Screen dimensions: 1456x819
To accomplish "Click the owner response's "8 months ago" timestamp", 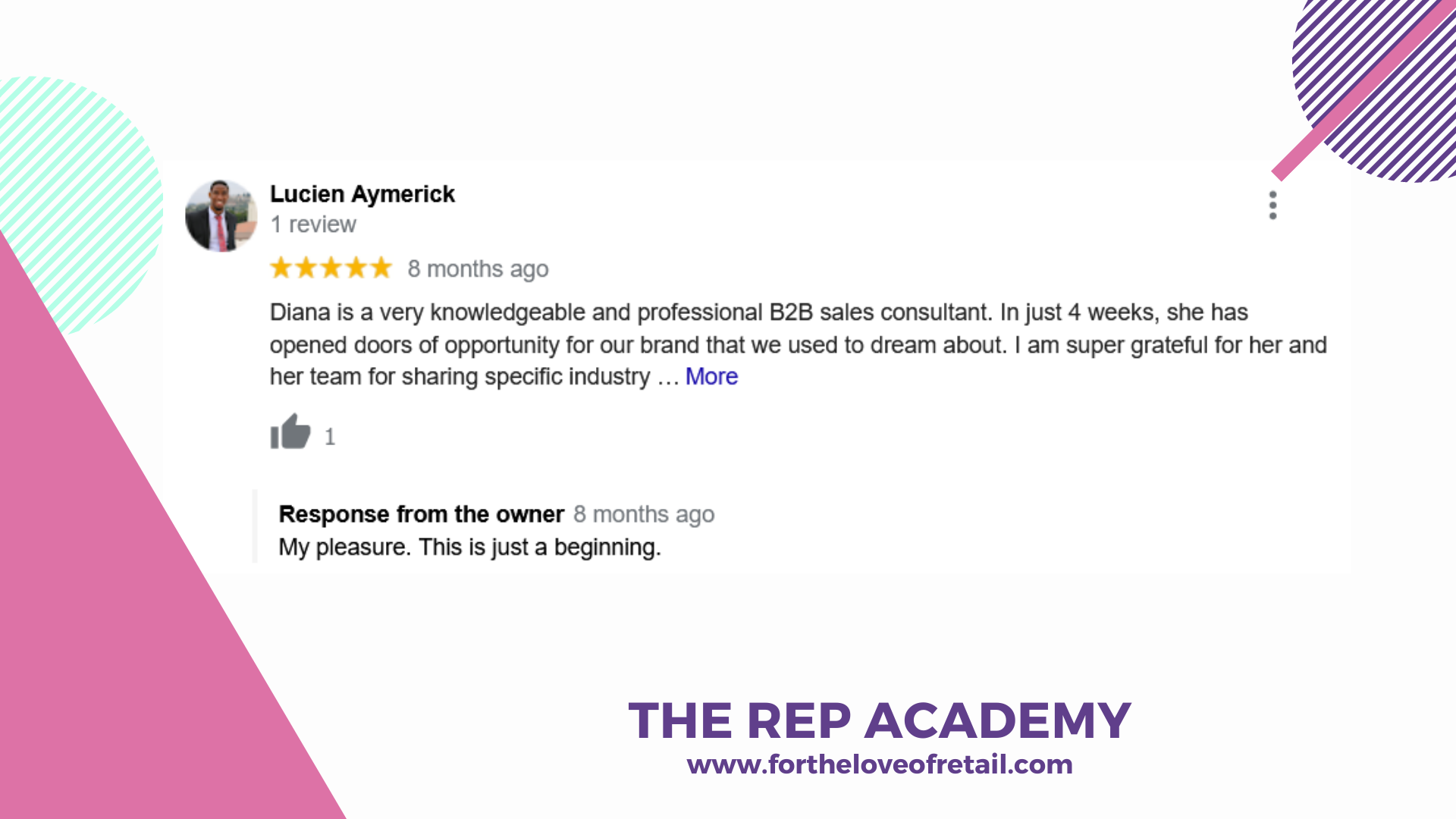I will 644,515.
